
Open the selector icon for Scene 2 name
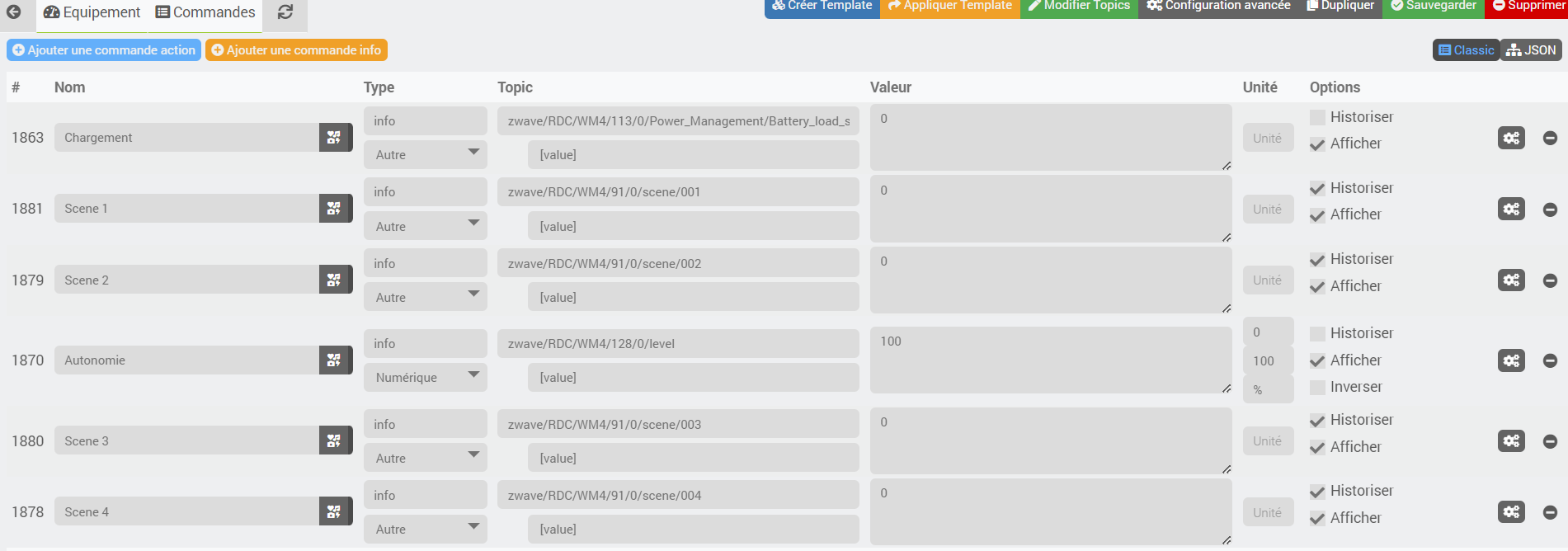pos(334,280)
